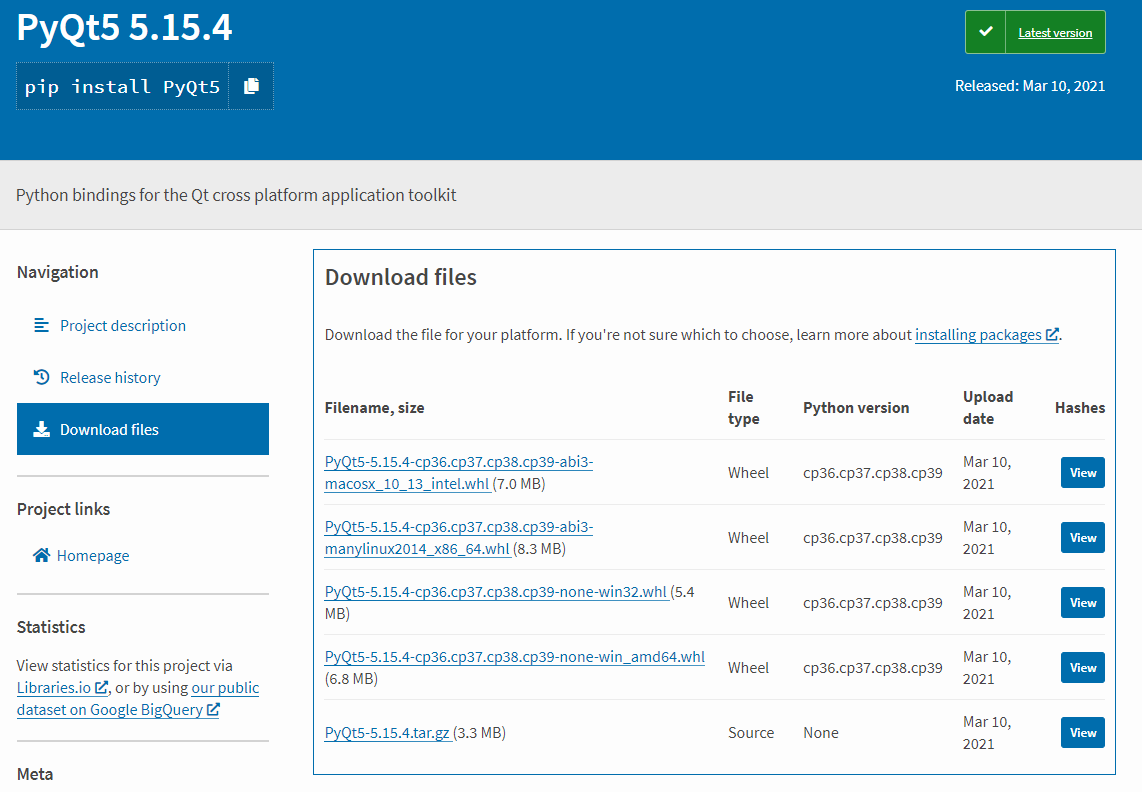
Task: Click the Python version column header
Action: tap(856, 407)
